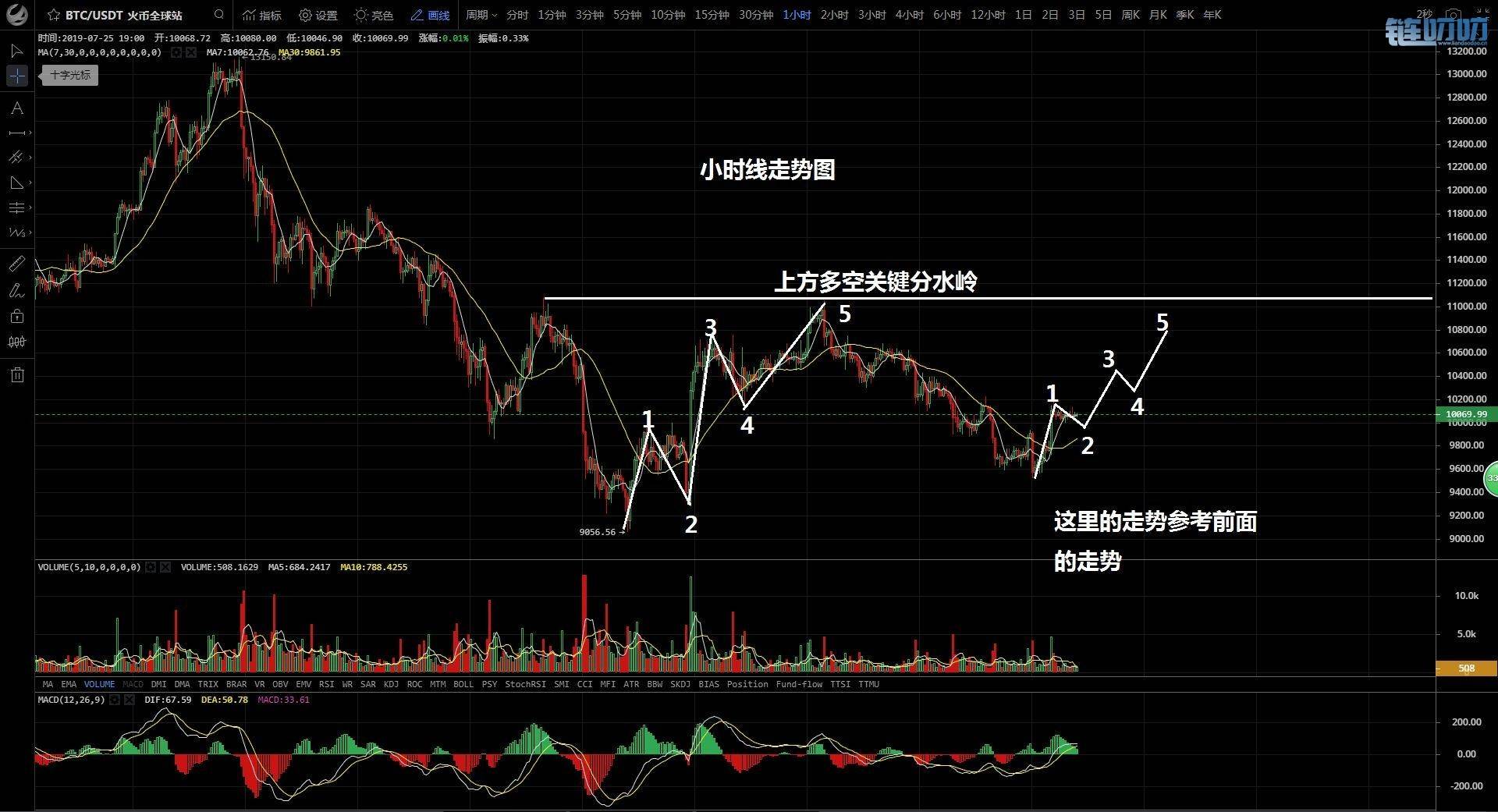Enable the Position indicator
Viewport: 1498px width, 812px height.
click(x=747, y=684)
